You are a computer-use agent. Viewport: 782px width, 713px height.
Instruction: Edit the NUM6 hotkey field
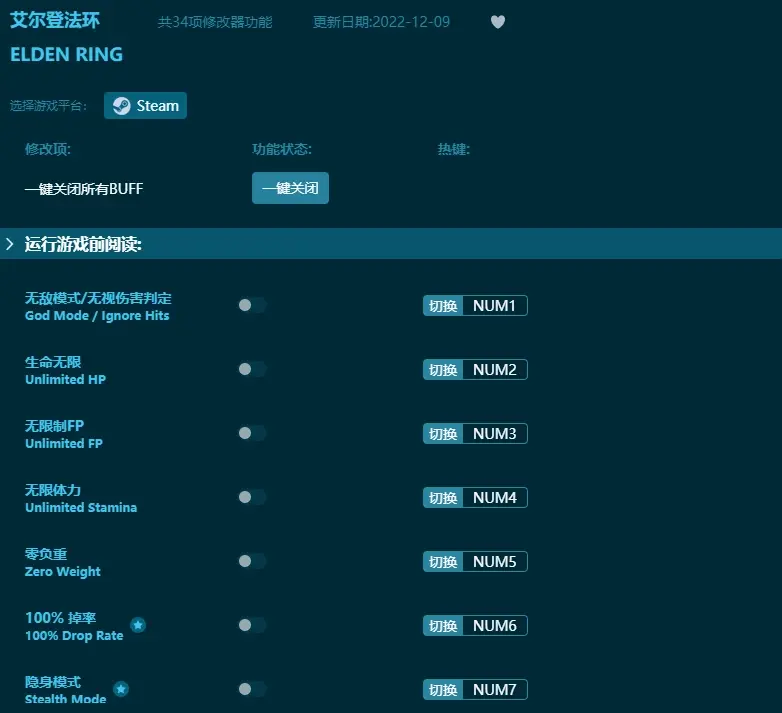pyautogui.click(x=495, y=625)
